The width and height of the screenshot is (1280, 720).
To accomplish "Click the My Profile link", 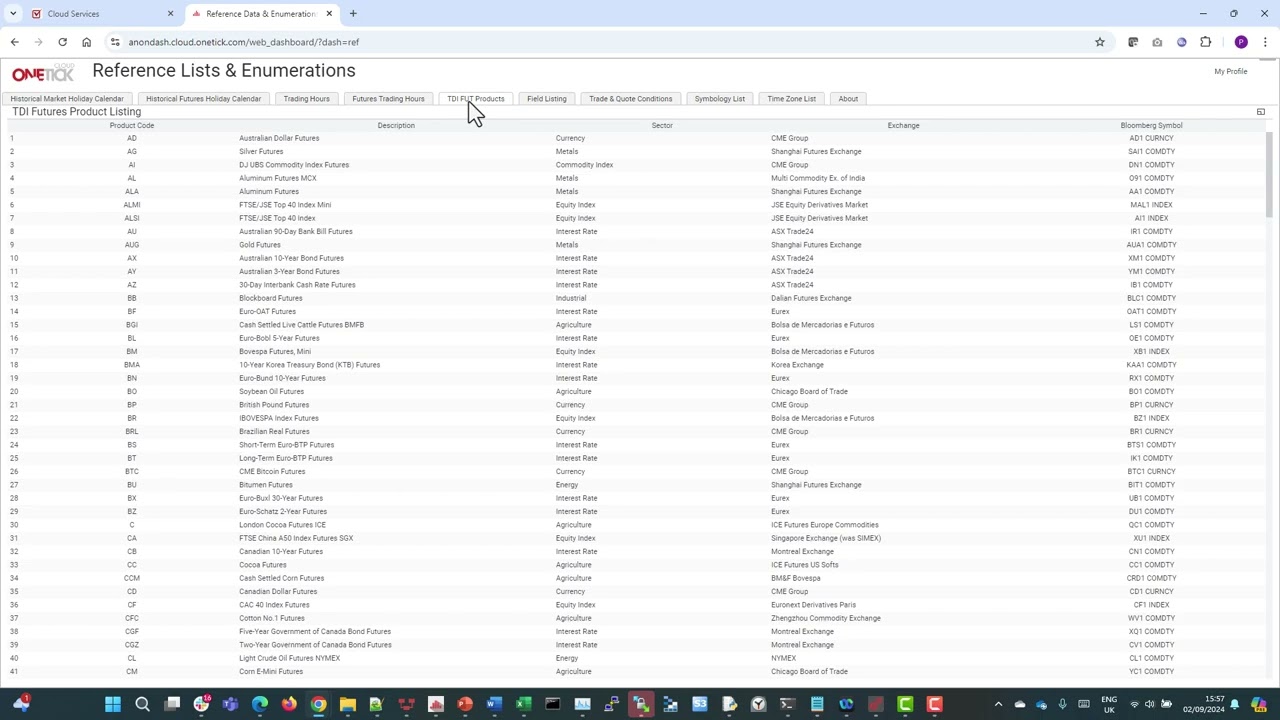I will pos(1230,71).
